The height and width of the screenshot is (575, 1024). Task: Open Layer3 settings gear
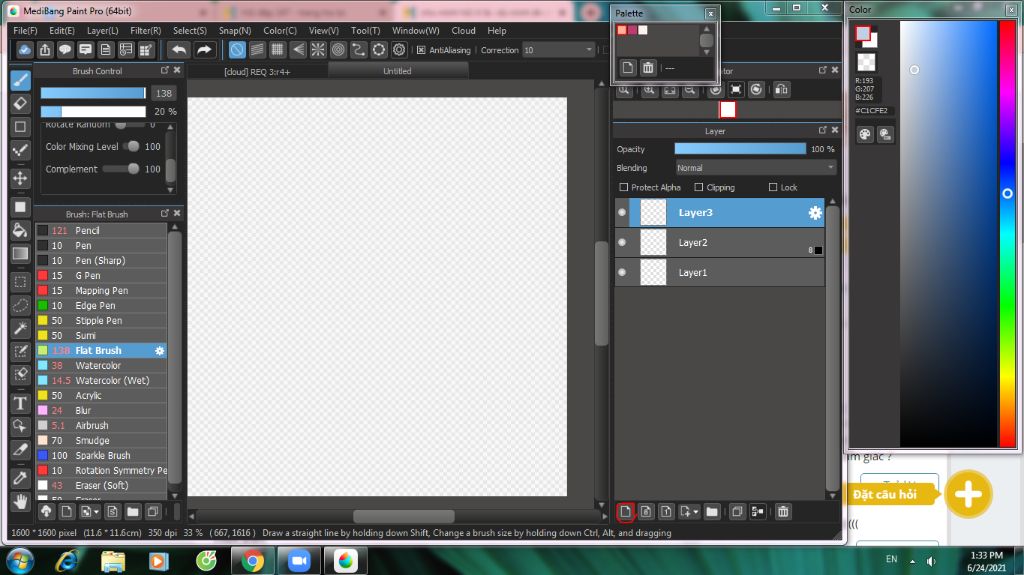coord(815,212)
